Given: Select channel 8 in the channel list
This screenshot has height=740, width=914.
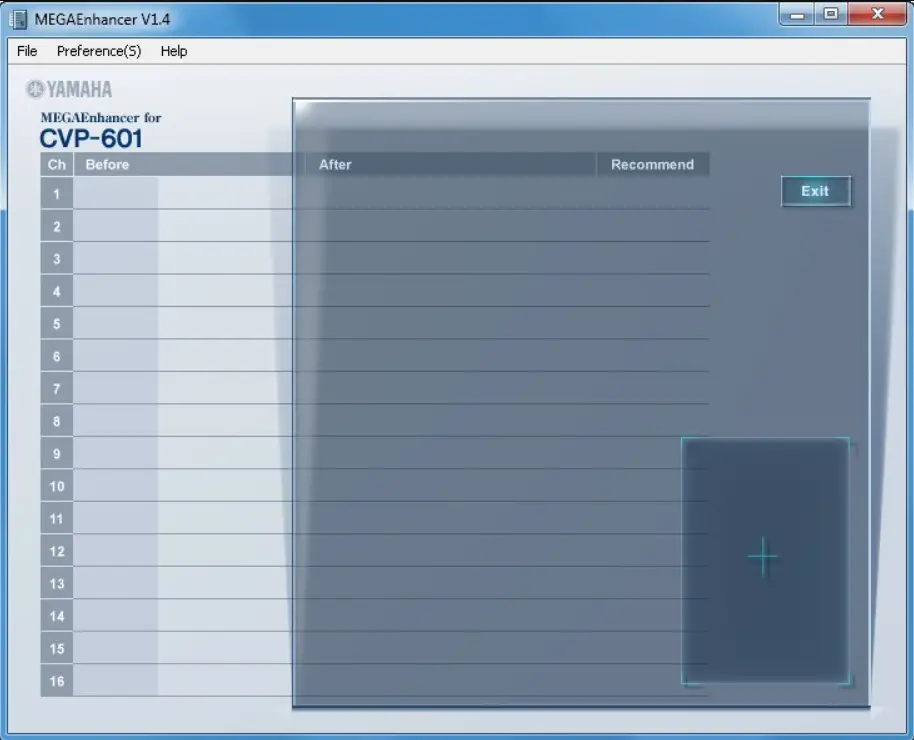Looking at the screenshot, I should (55, 421).
